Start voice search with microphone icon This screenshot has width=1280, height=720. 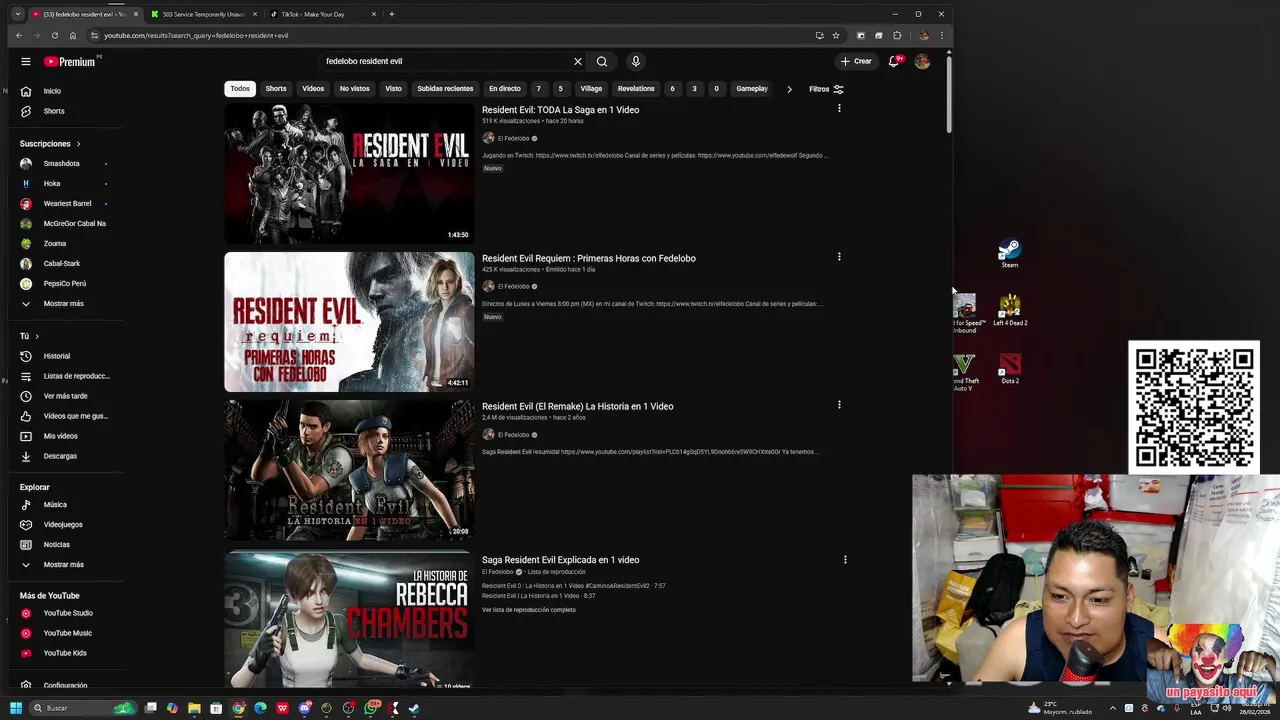pyautogui.click(x=635, y=61)
